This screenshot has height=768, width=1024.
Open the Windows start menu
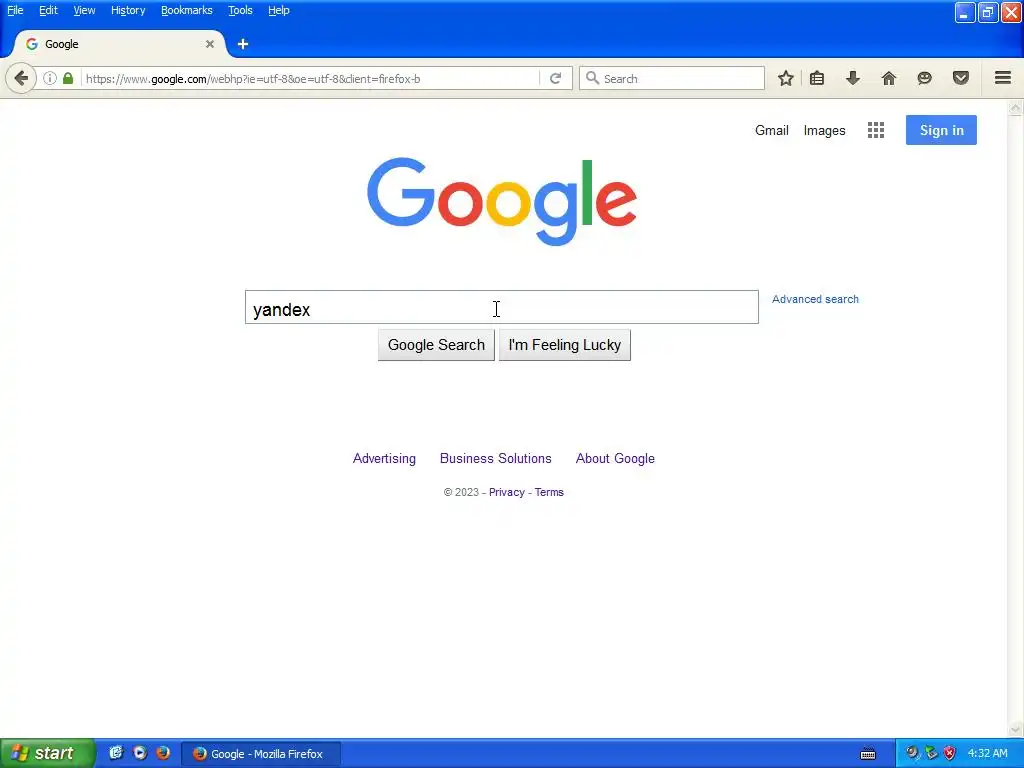[x=47, y=753]
